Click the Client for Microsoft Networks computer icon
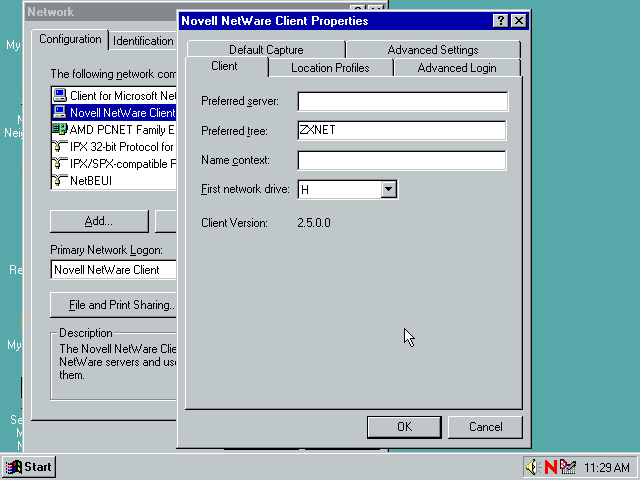Viewport: 640px width, 480px height. coord(60,95)
